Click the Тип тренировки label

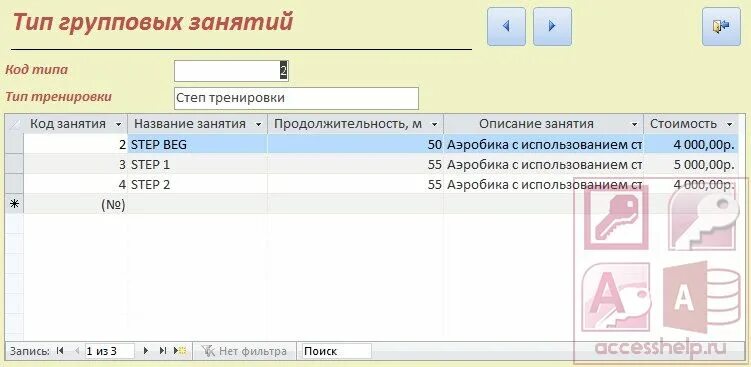coord(58,97)
